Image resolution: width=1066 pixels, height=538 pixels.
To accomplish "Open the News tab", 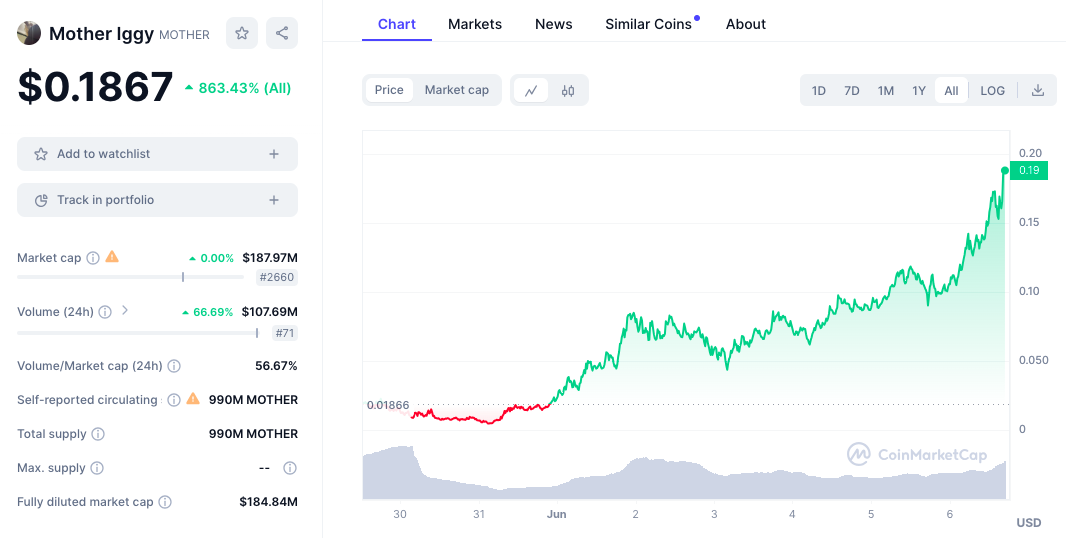I will click(x=554, y=24).
